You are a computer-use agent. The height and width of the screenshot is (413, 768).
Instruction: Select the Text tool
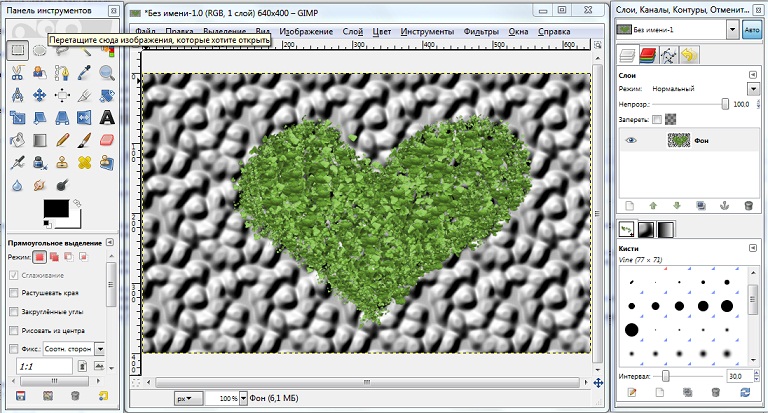tap(107, 117)
